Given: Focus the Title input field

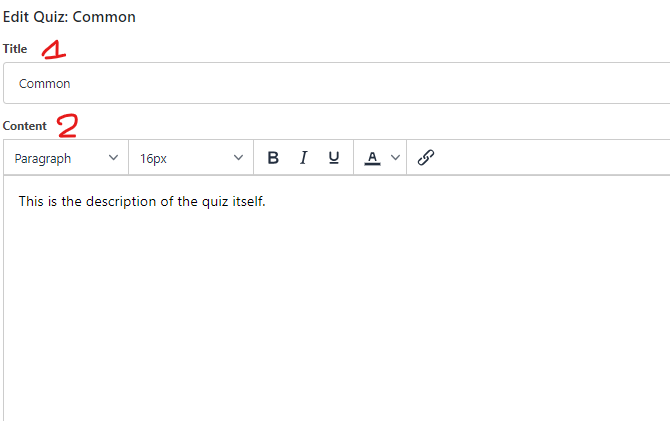Looking at the screenshot, I should (x=337, y=83).
